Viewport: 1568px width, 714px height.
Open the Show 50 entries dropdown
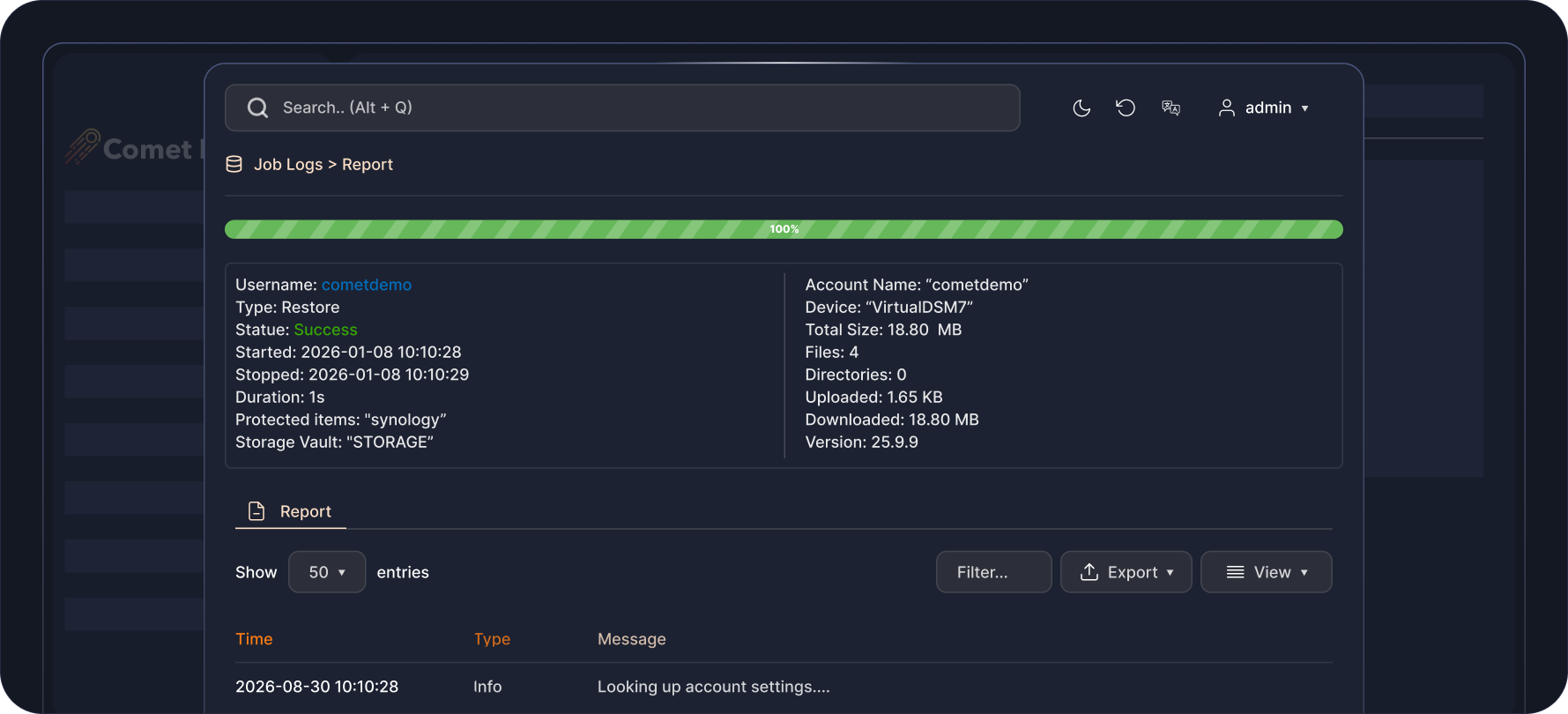coord(327,572)
